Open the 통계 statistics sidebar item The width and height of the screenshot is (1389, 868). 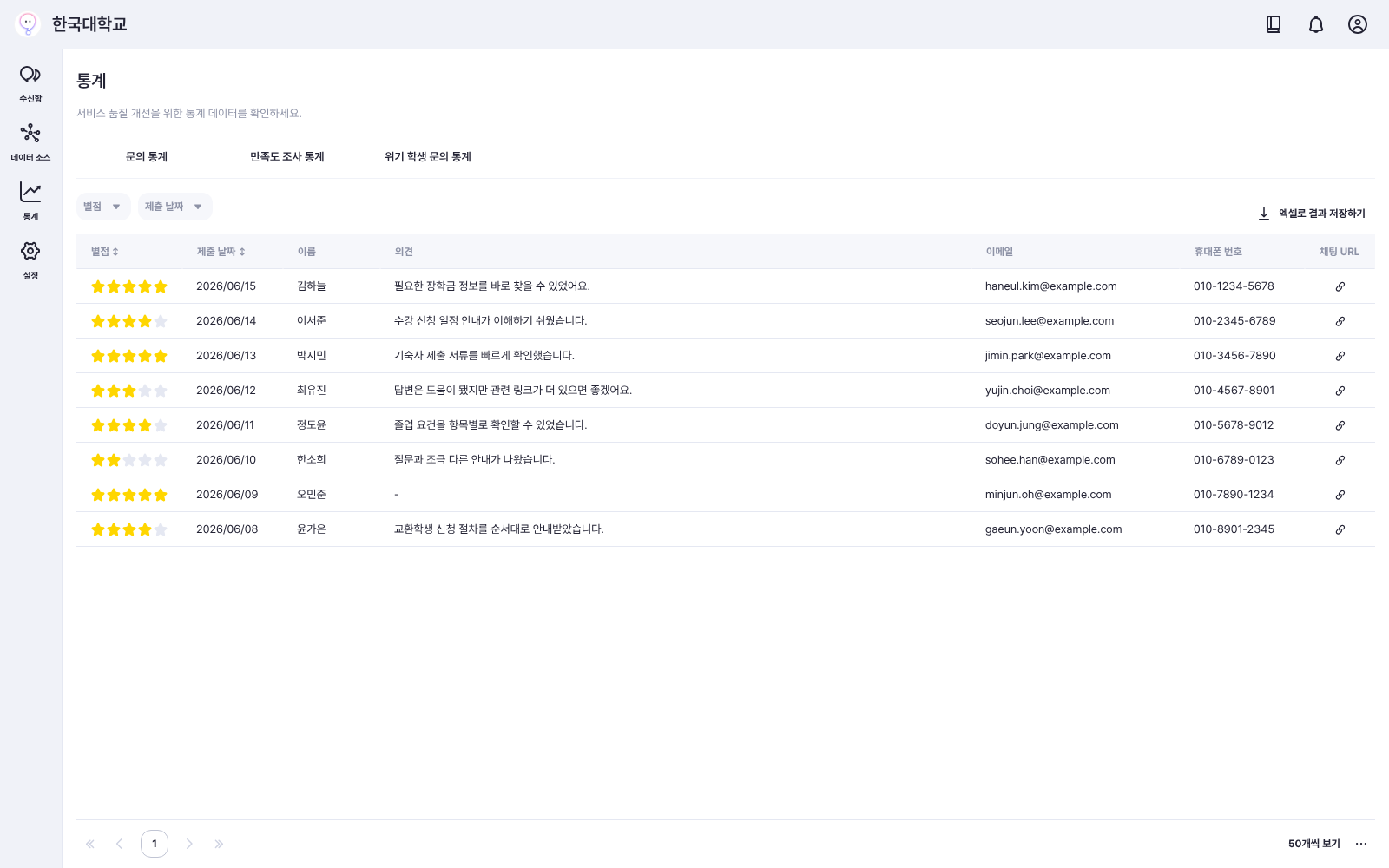coord(30,201)
